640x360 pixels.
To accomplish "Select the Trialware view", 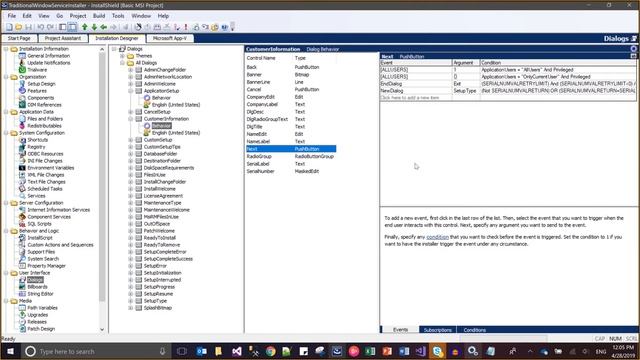I will 37,70.
